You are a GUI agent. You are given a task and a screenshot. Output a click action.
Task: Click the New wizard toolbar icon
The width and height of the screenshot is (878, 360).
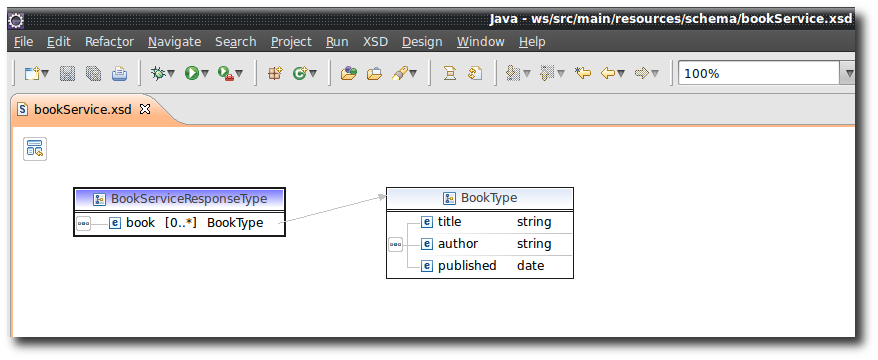tap(32, 73)
